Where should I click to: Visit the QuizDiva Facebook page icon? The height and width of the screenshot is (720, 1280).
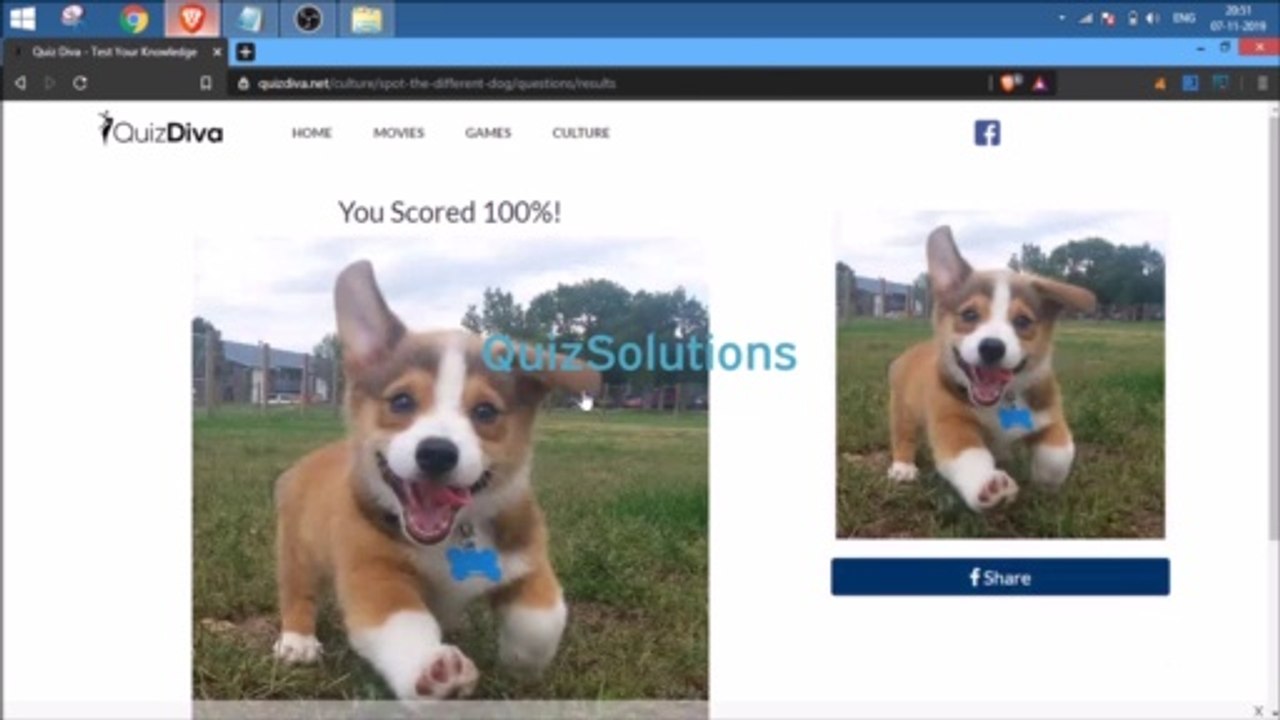click(987, 133)
